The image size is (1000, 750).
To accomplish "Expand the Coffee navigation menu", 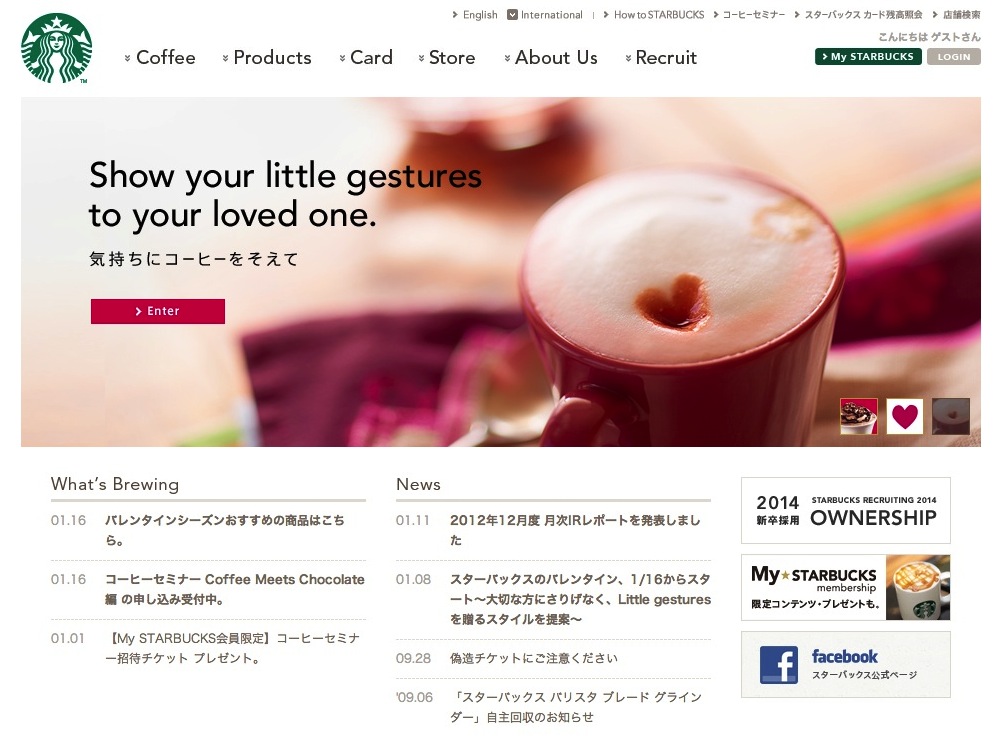I will pyautogui.click(x=160, y=57).
